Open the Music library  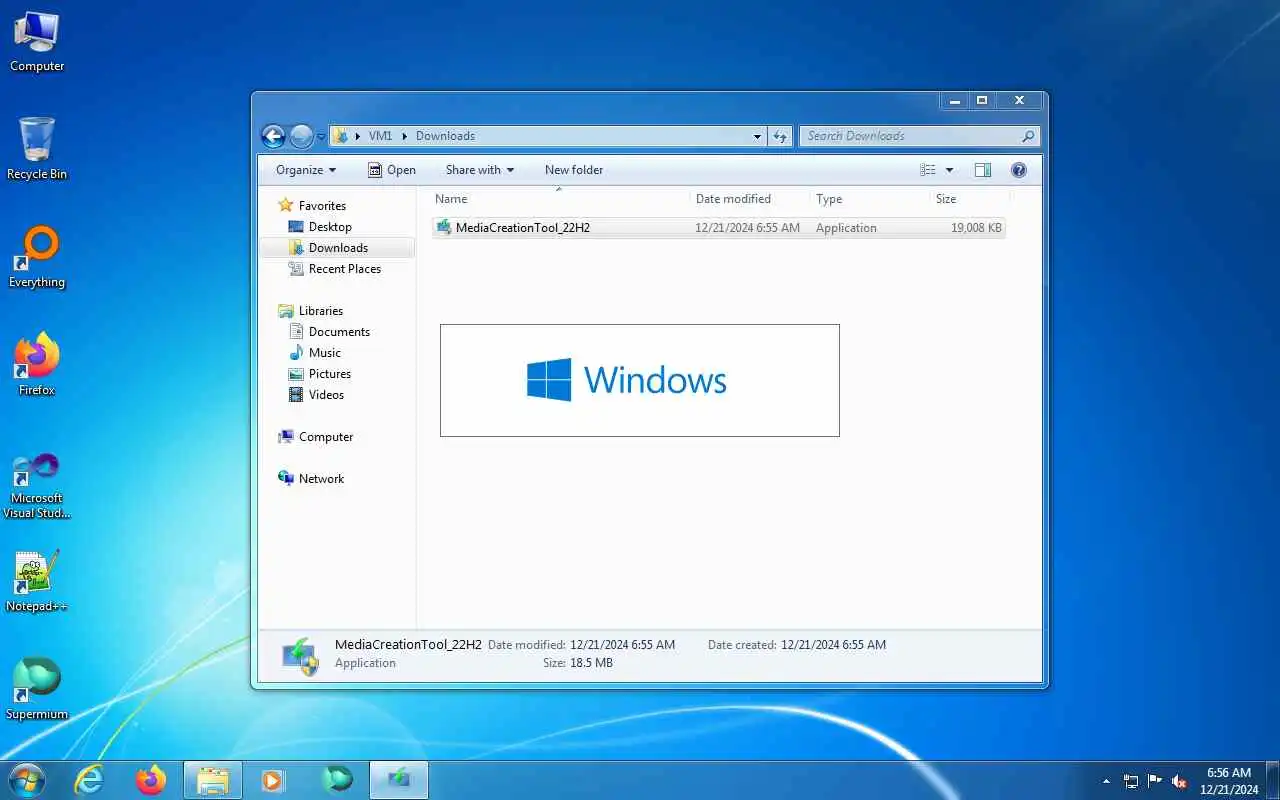click(x=325, y=353)
